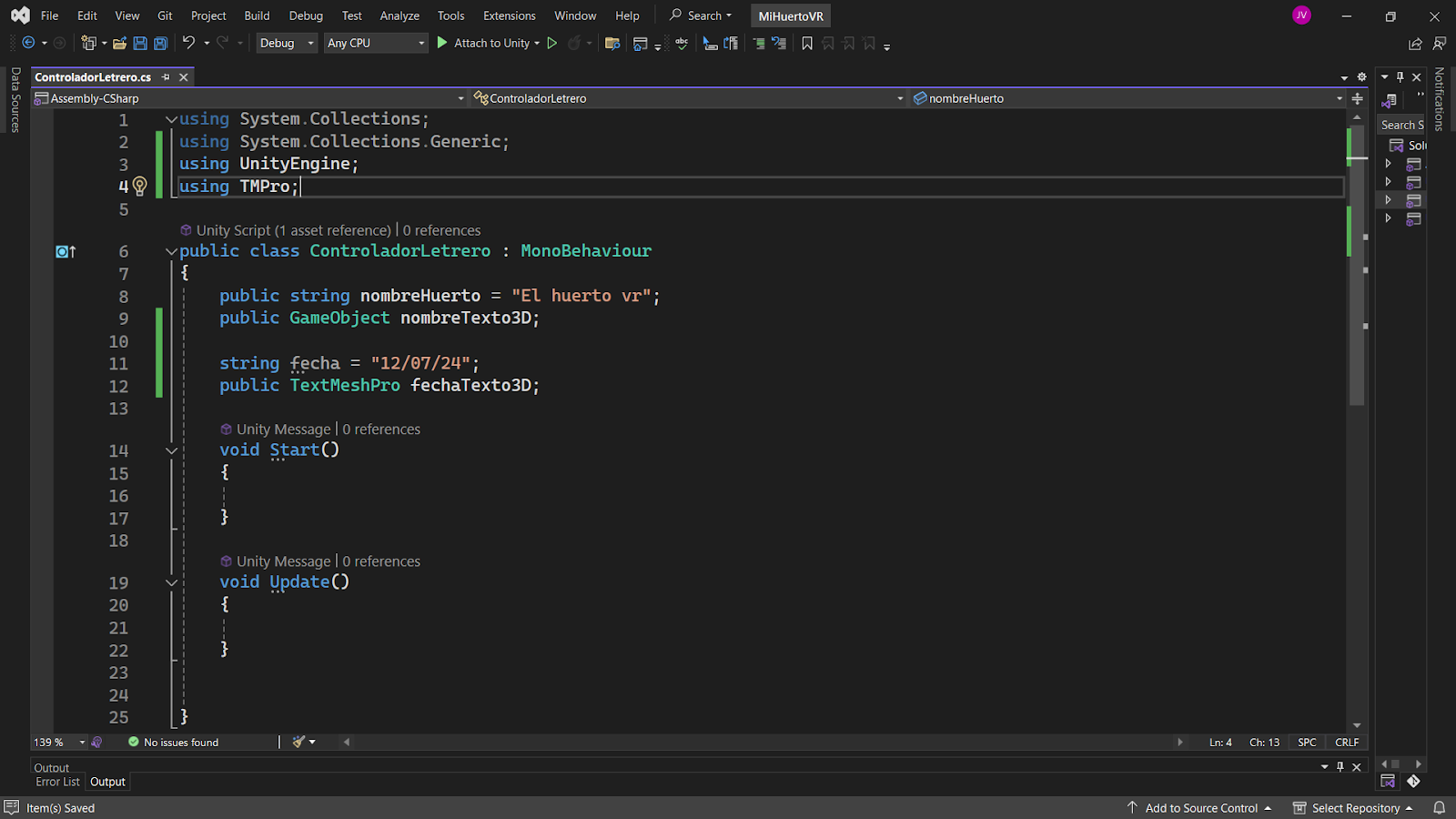The image size is (1456, 819).
Task: Collapse the ControladorLetrero class code block
Action: coord(171,251)
